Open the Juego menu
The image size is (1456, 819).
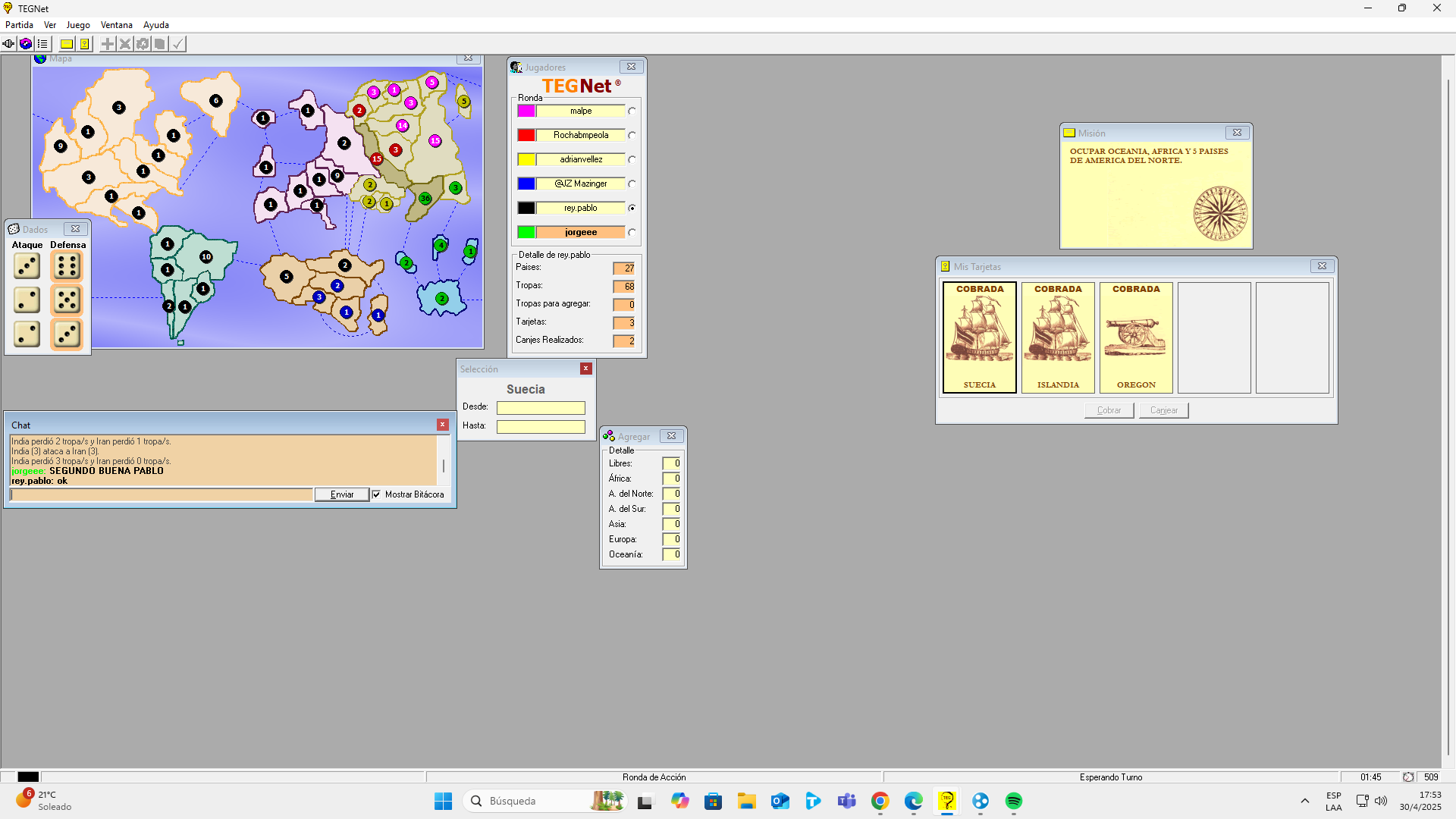78,25
